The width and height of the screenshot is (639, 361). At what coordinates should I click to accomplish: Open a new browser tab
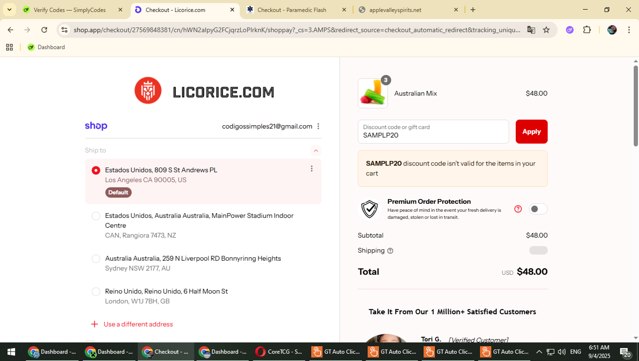[x=473, y=10]
